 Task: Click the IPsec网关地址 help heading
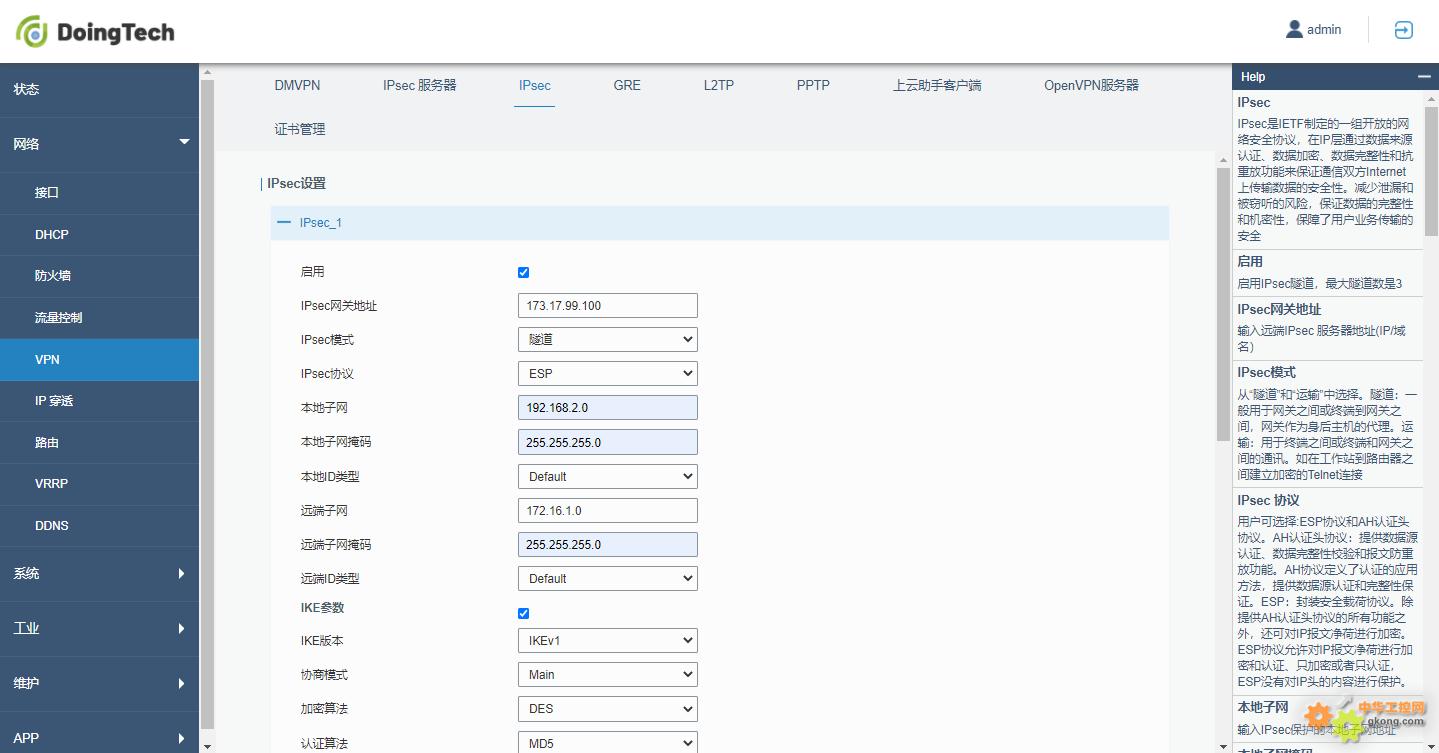coord(1279,309)
